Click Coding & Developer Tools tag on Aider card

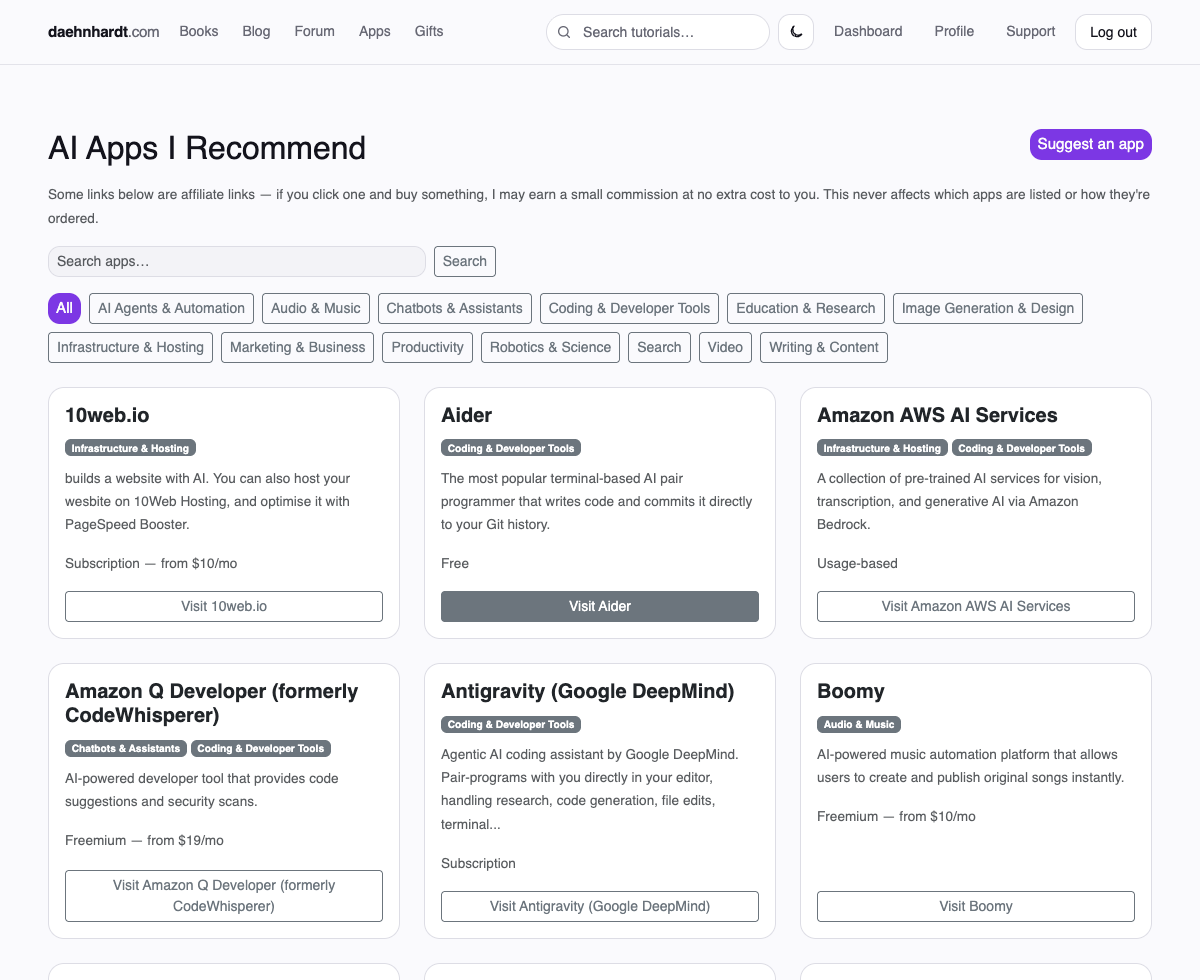tap(511, 448)
